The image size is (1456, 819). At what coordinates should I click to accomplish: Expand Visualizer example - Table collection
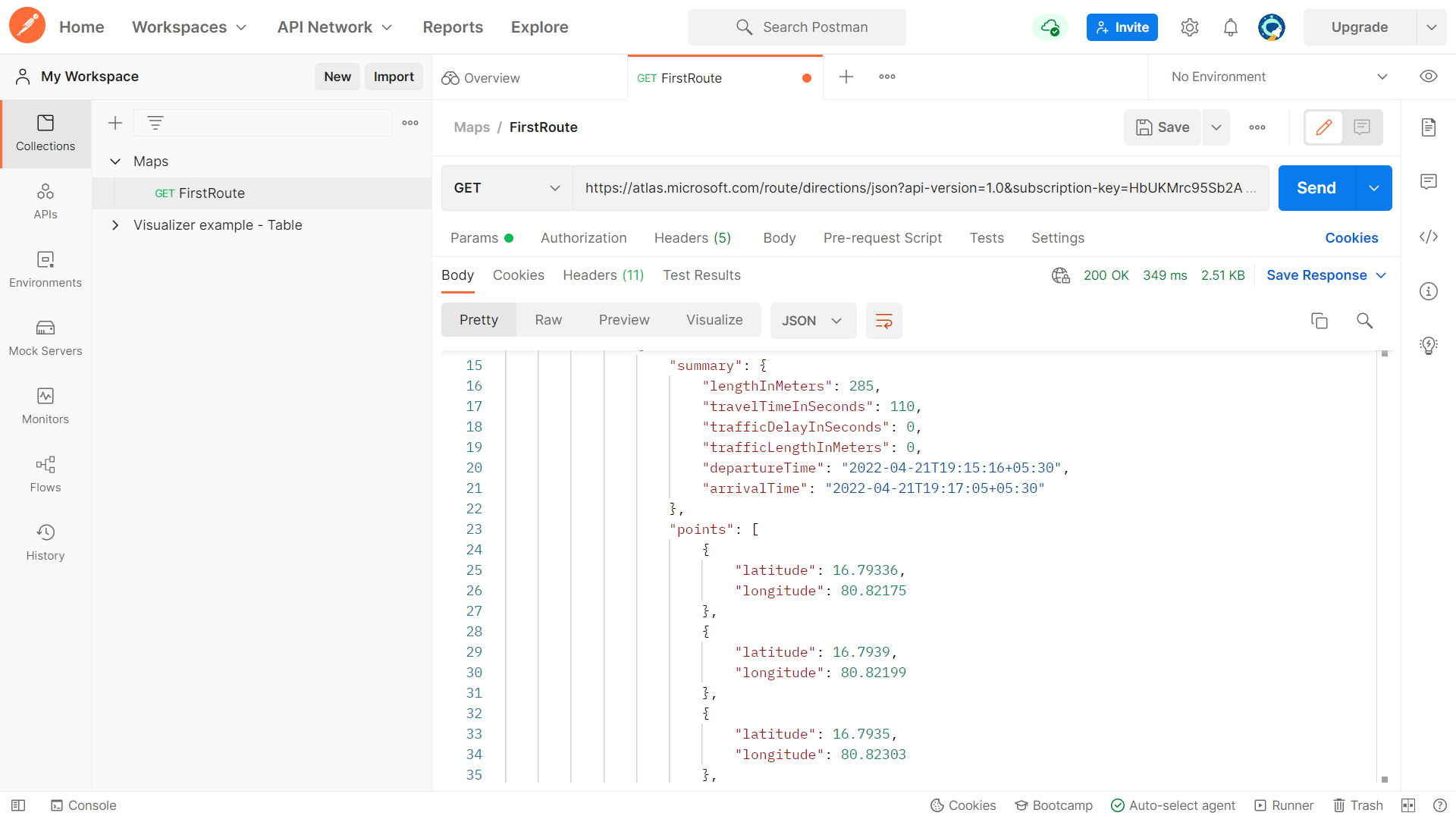[x=115, y=225]
